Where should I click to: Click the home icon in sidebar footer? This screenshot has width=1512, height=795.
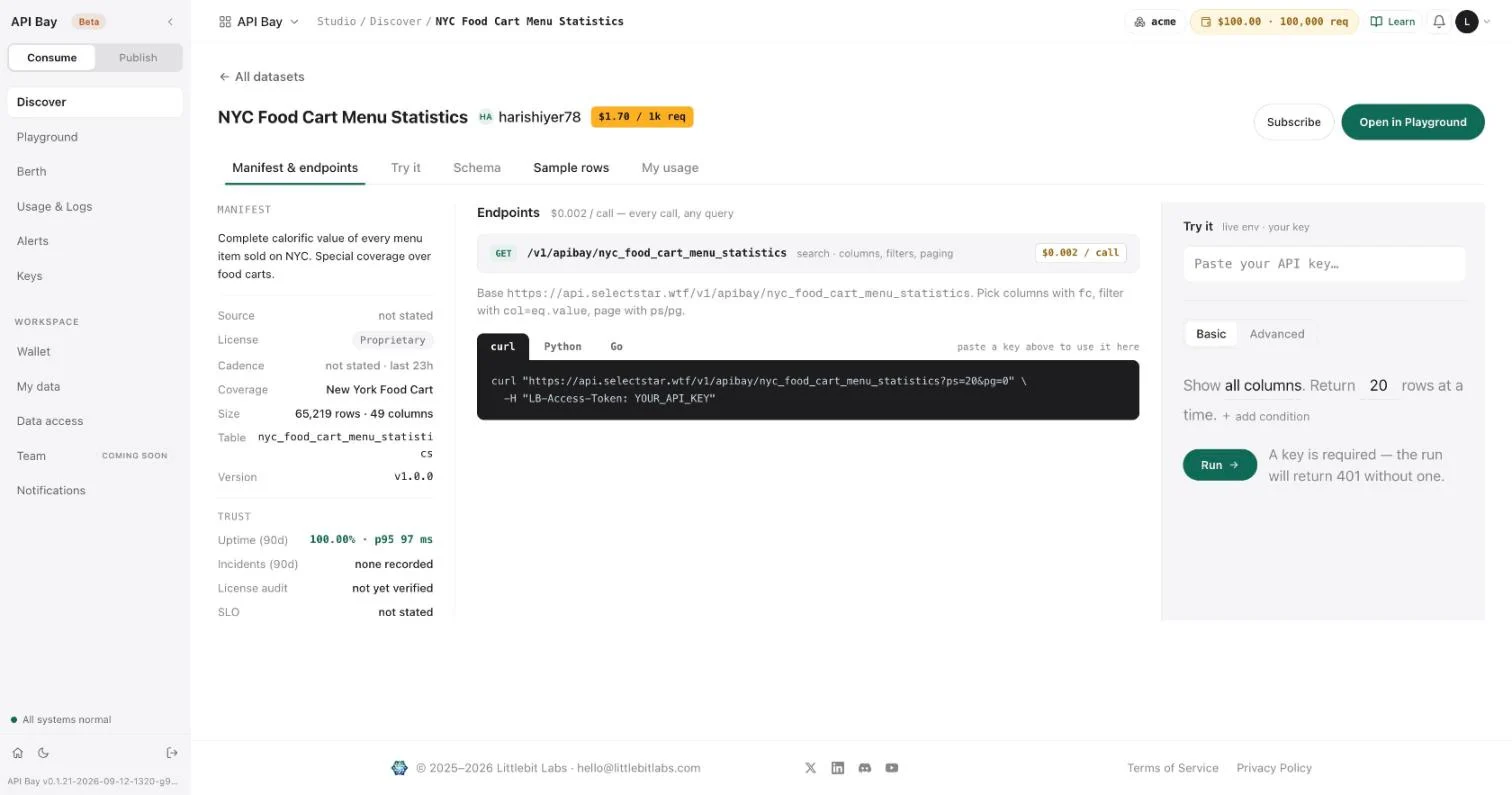pyautogui.click(x=17, y=753)
